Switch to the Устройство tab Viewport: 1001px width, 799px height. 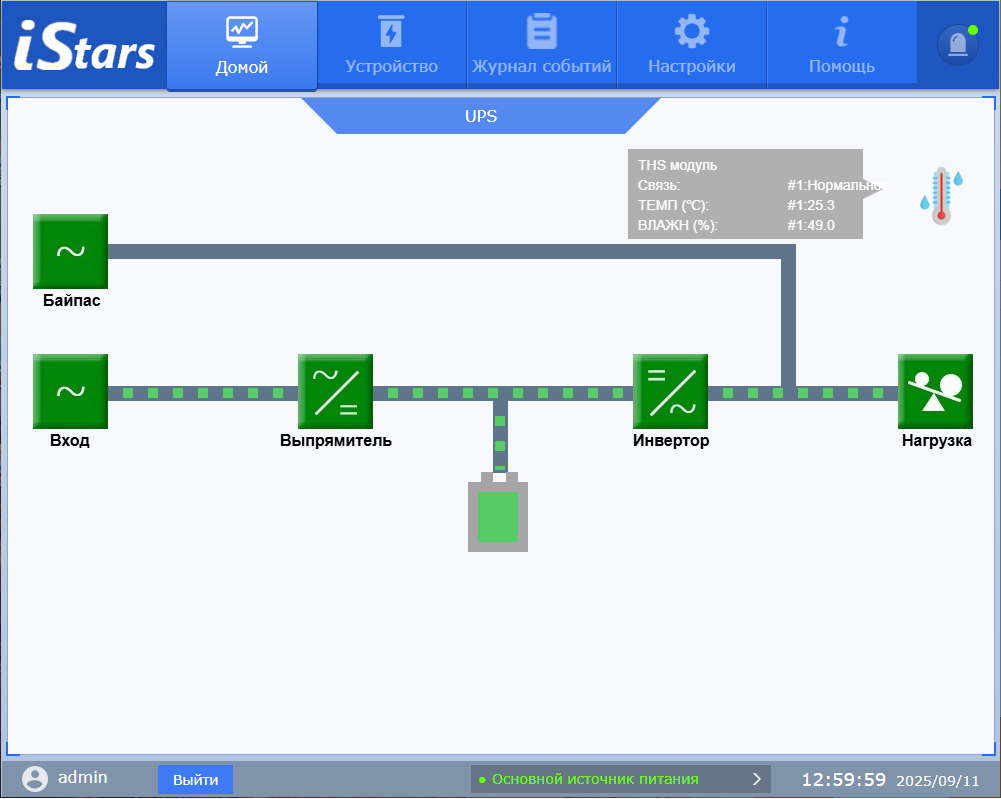[x=392, y=46]
